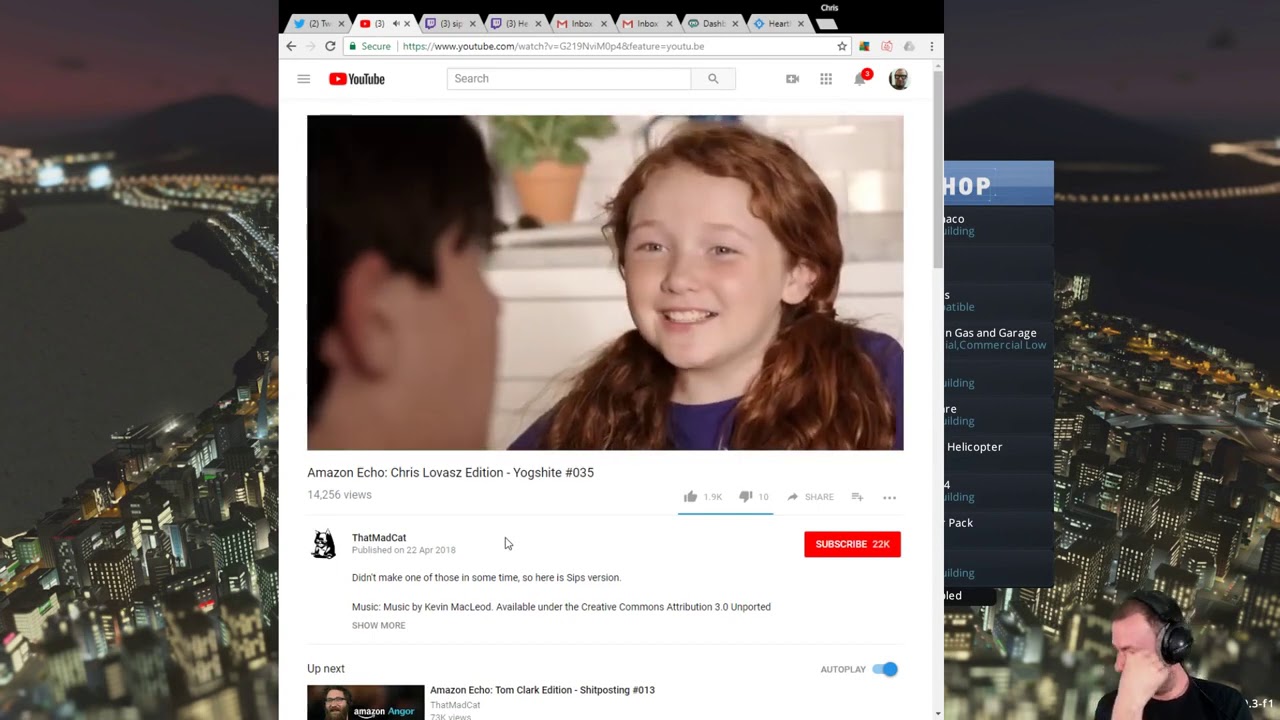Open the Tom Clark Edition thumbnail
The width and height of the screenshot is (1280, 720).
[x=366, y=702]
